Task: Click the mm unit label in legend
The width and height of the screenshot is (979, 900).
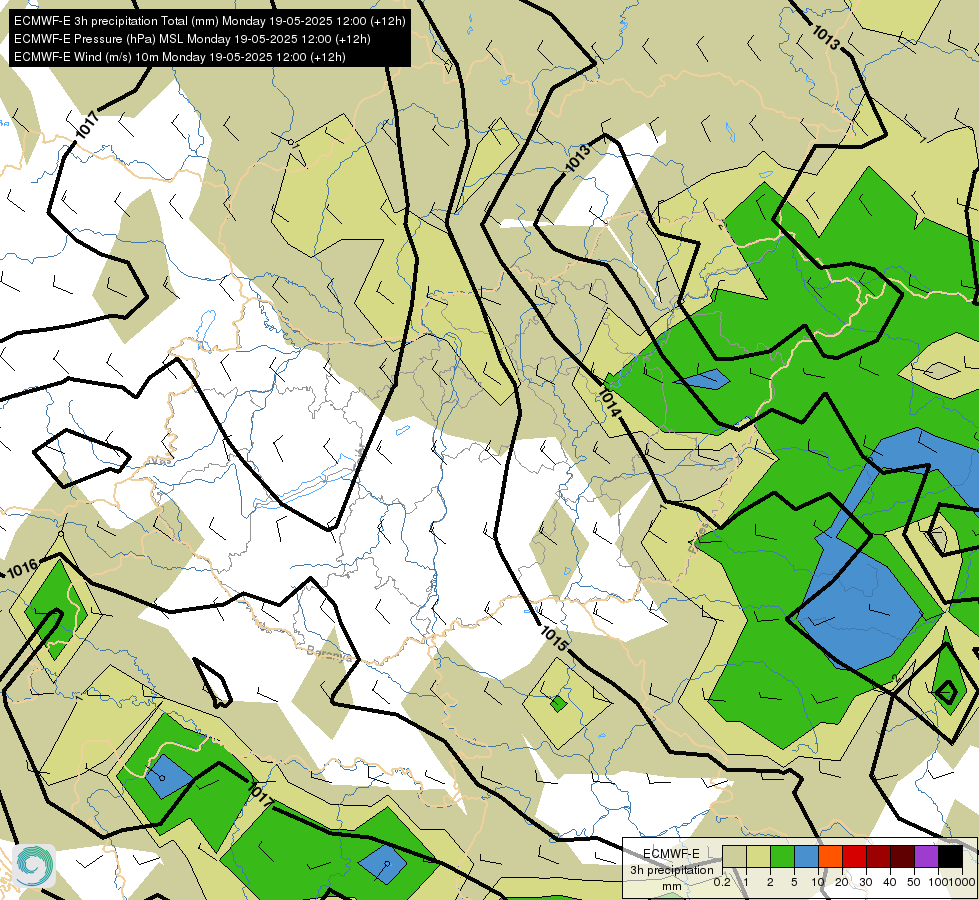Action: click(672, 886)
